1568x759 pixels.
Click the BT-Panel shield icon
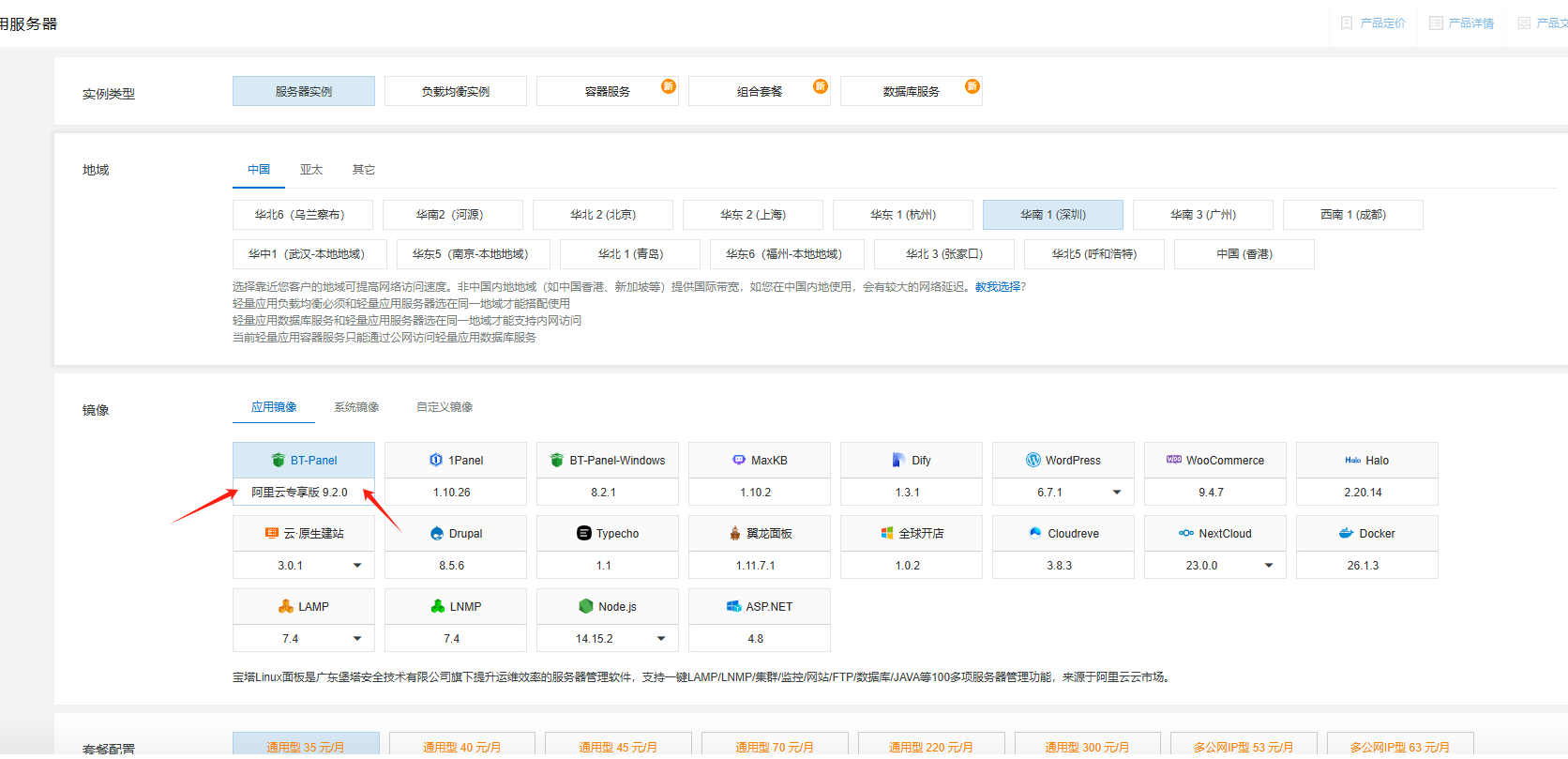click(278, 461)
